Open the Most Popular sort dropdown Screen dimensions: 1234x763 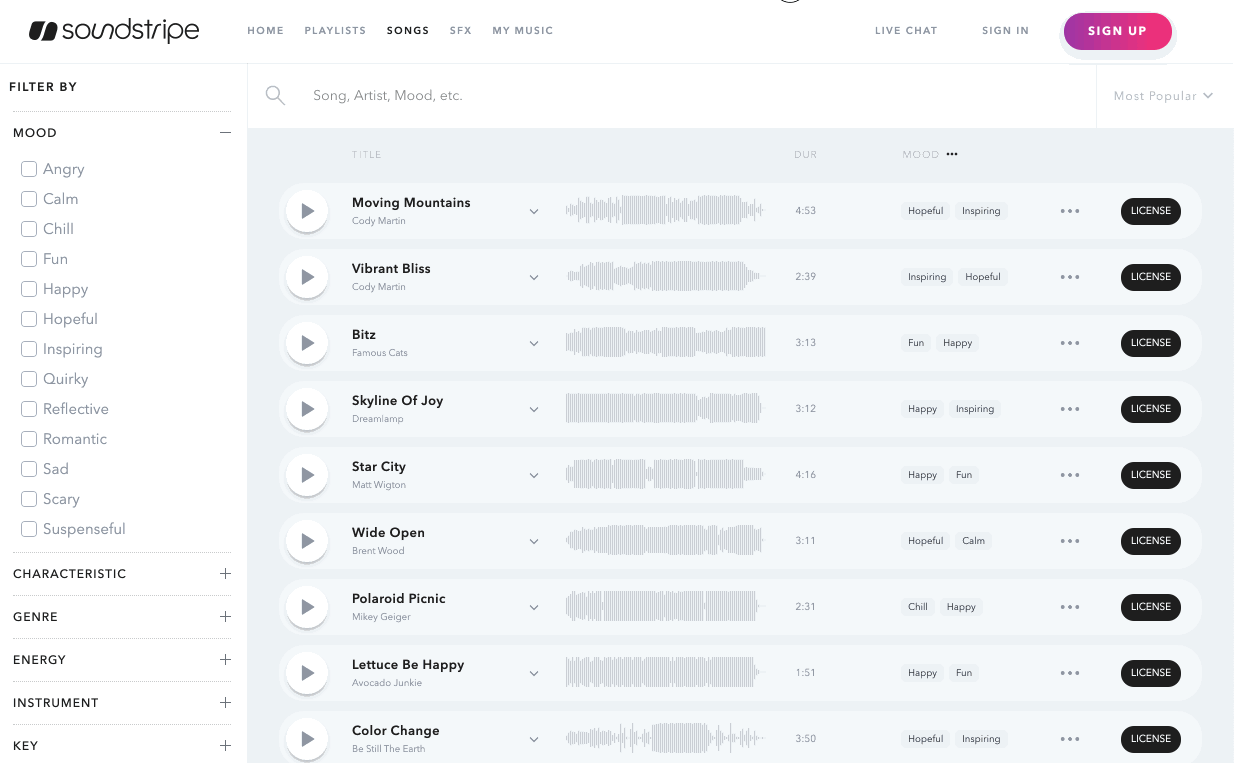(x=1163, y=95)
